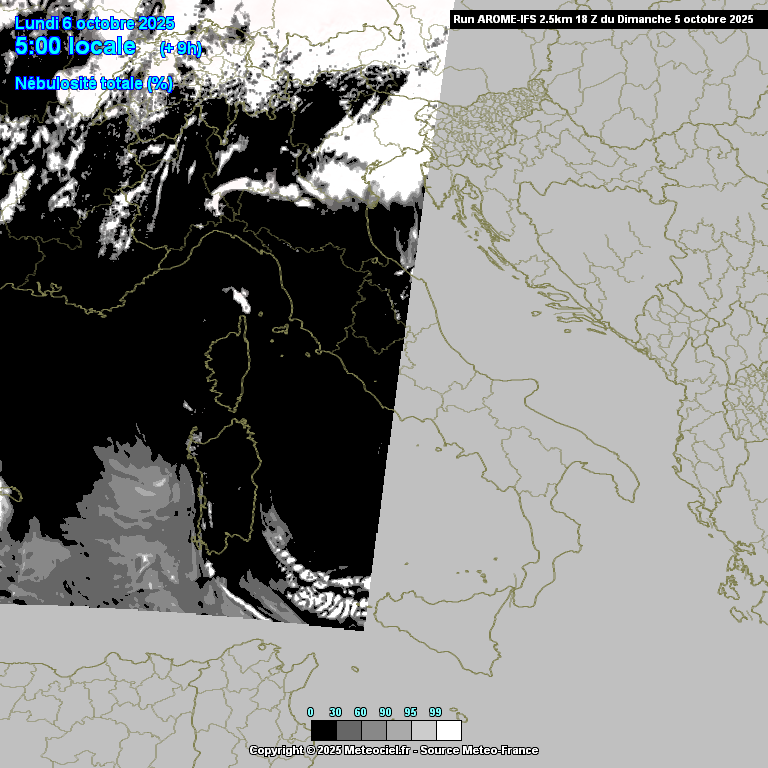Pick the light gray 95% legend swatch
The width and height of the screenshot is (768, 768).
(x=424, y=730)
